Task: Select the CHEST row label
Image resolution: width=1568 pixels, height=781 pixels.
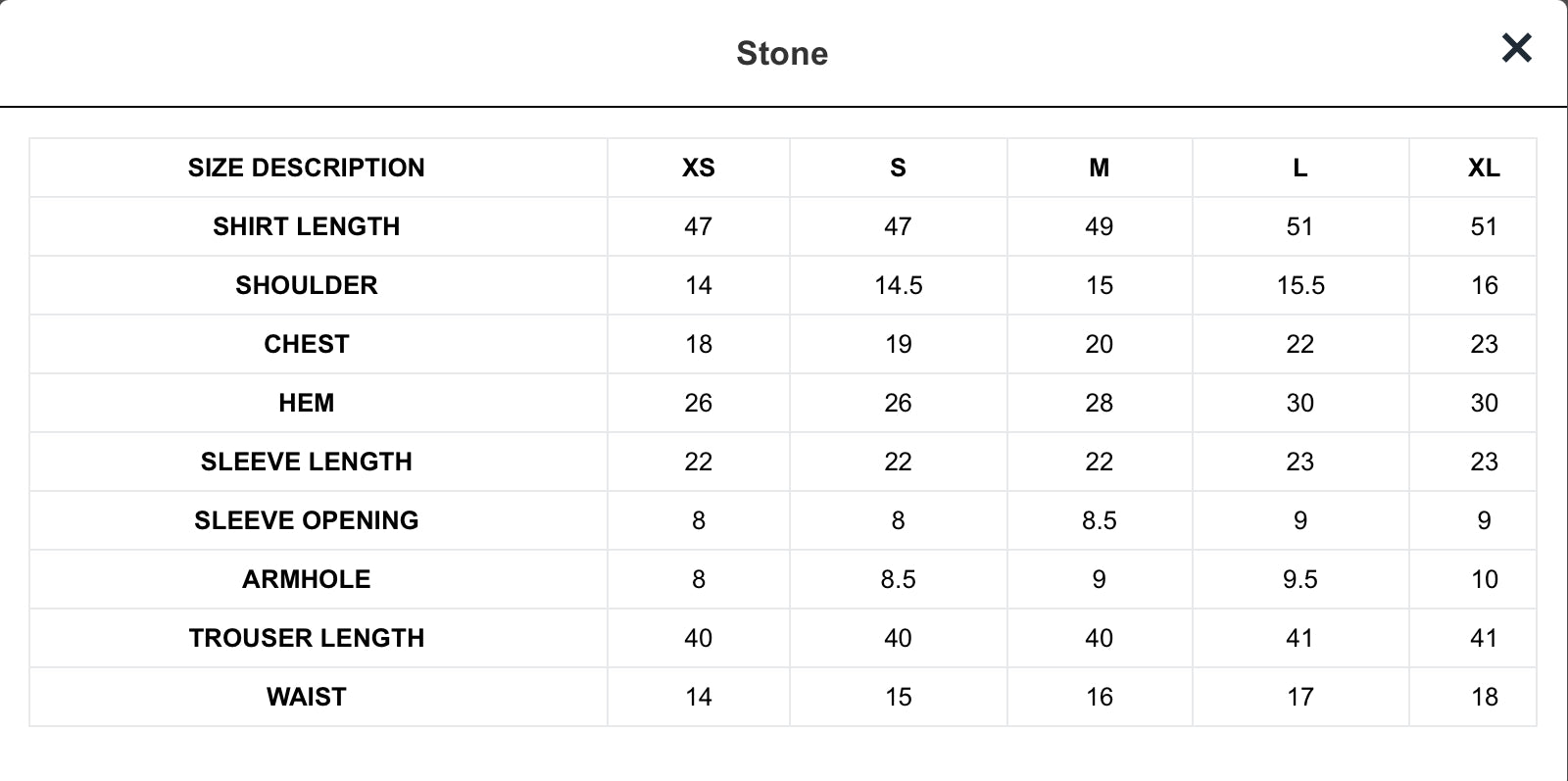Action: click(x=307, y=344)
